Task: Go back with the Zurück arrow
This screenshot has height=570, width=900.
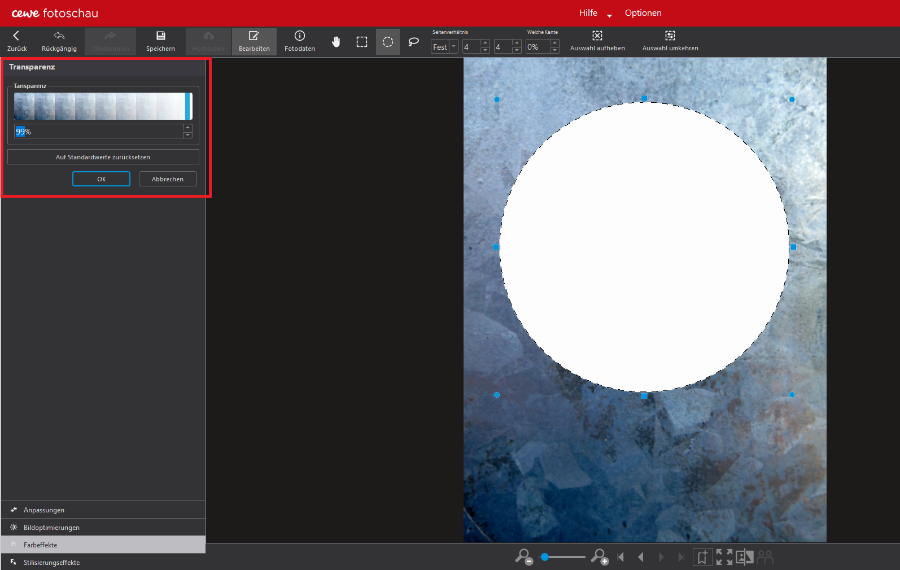Action: click(x=16, y=40)
